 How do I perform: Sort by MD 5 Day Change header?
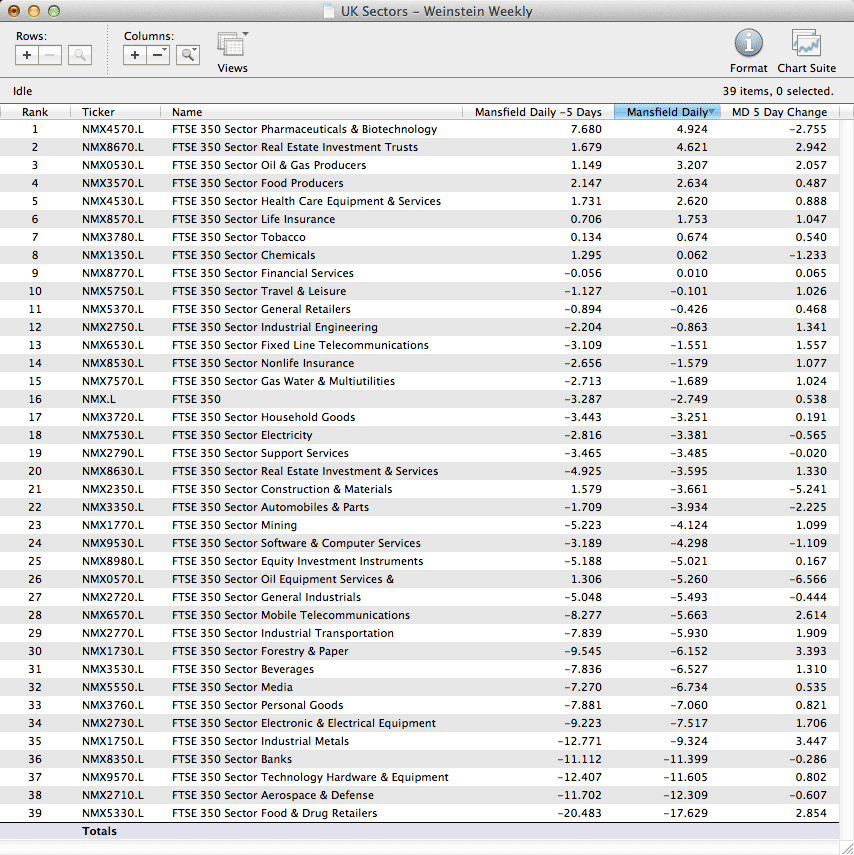coord(779,112)
